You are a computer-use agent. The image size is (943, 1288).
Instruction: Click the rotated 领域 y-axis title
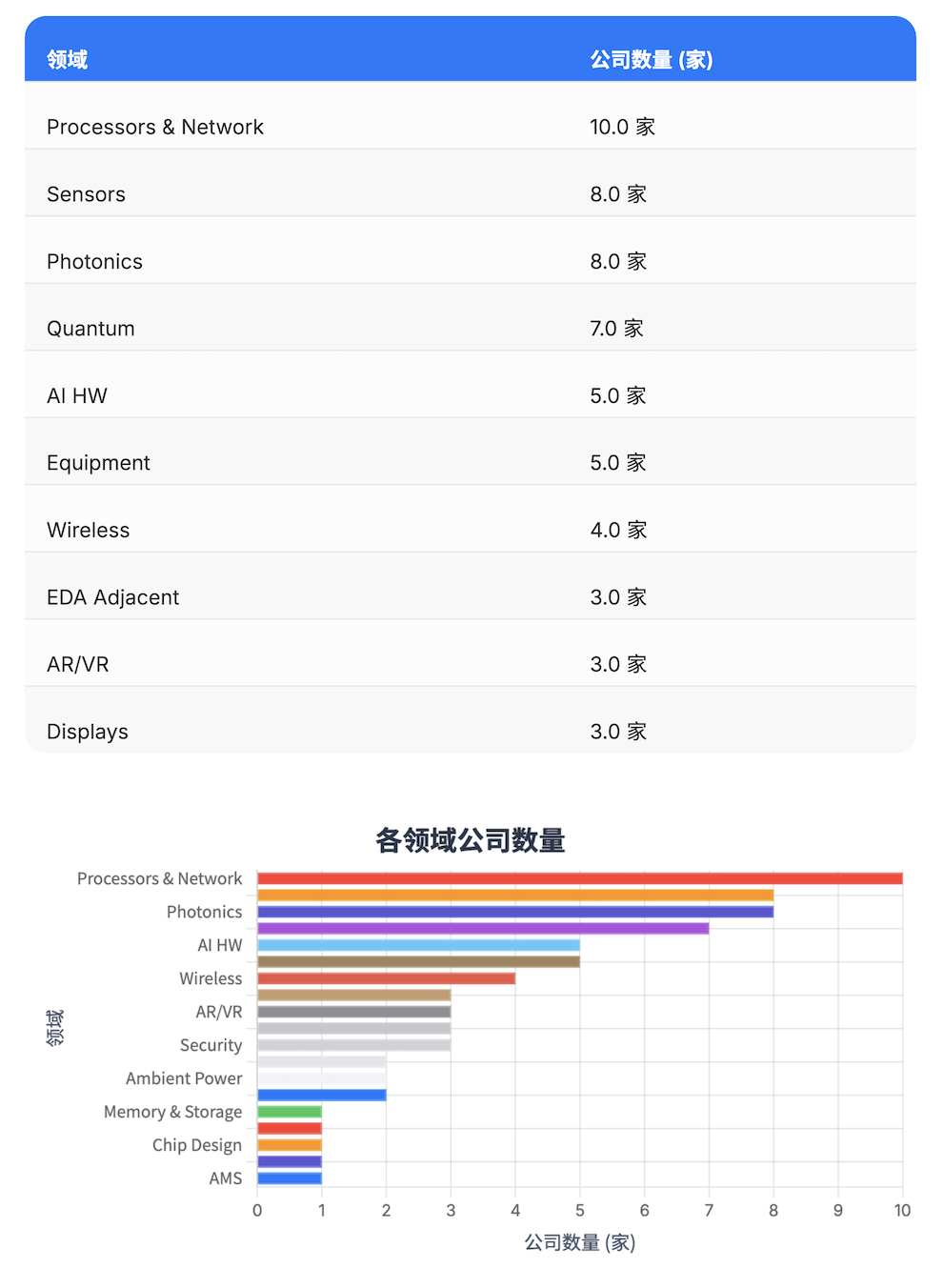[55, 1028]
